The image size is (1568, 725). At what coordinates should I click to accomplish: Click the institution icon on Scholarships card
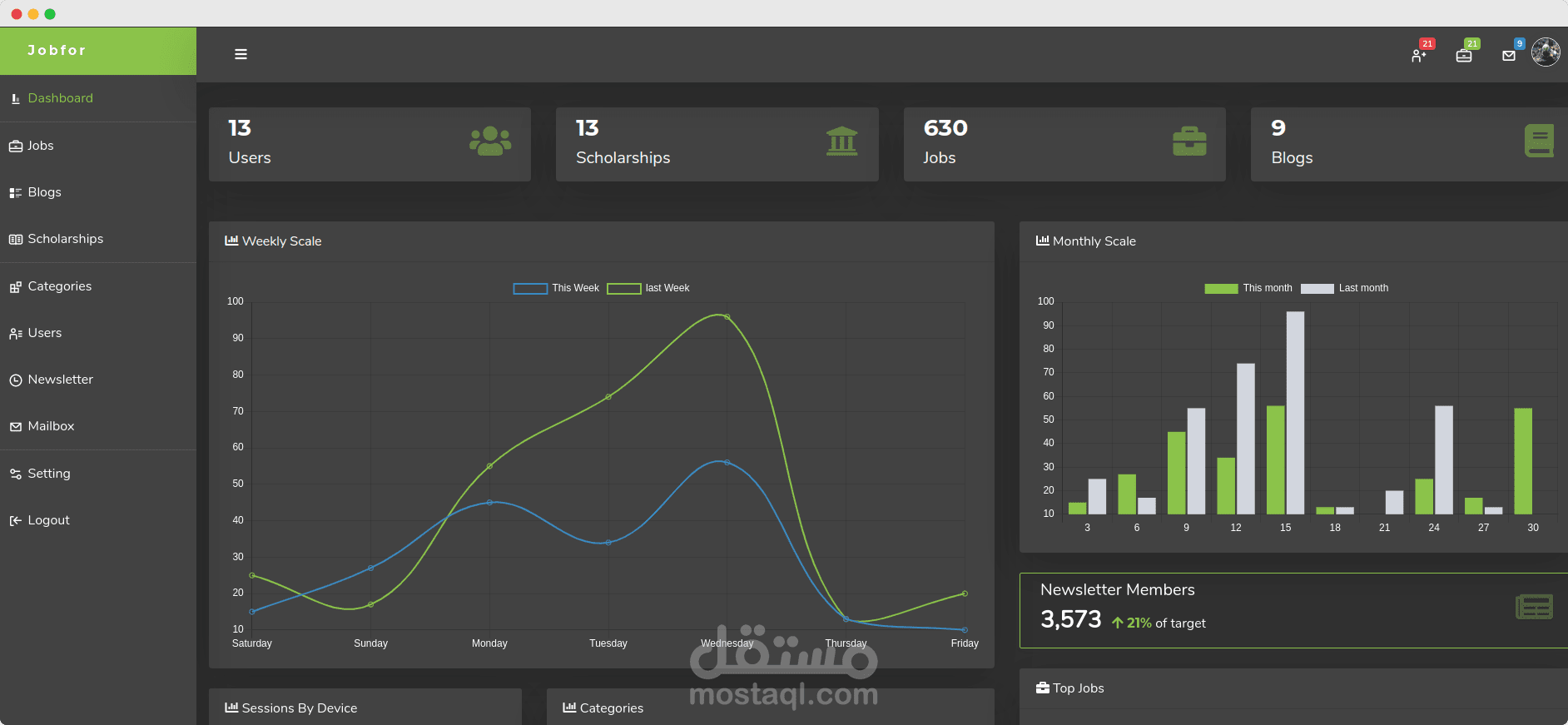842,141
